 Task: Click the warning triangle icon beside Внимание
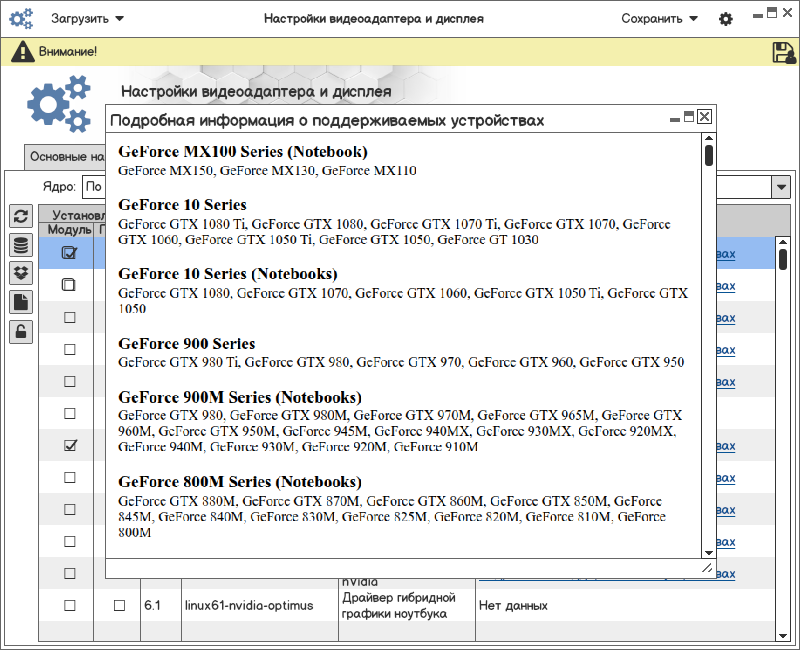19,52
